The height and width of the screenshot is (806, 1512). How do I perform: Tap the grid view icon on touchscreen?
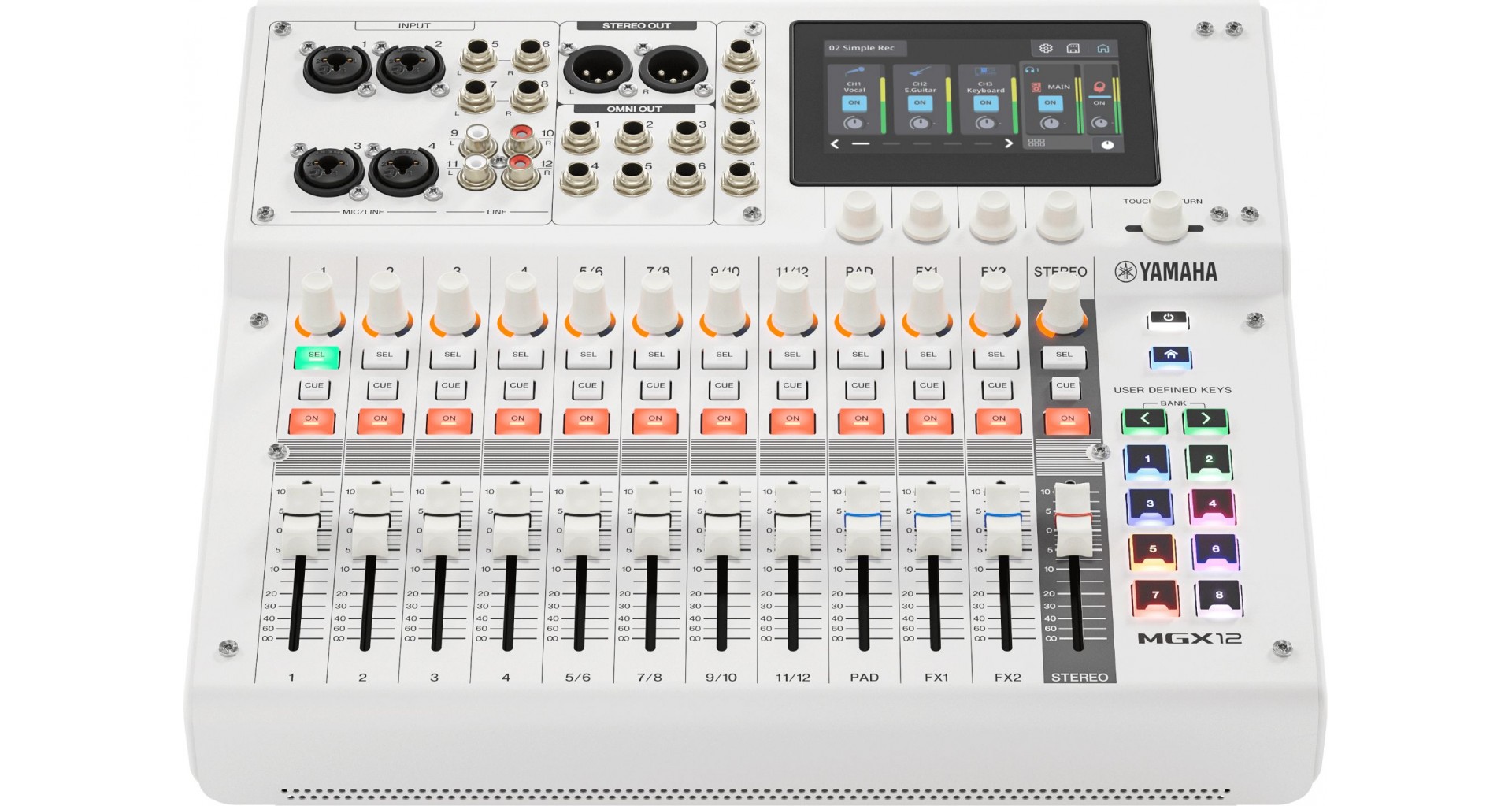pyautogui.click(x=1036, y=143)
